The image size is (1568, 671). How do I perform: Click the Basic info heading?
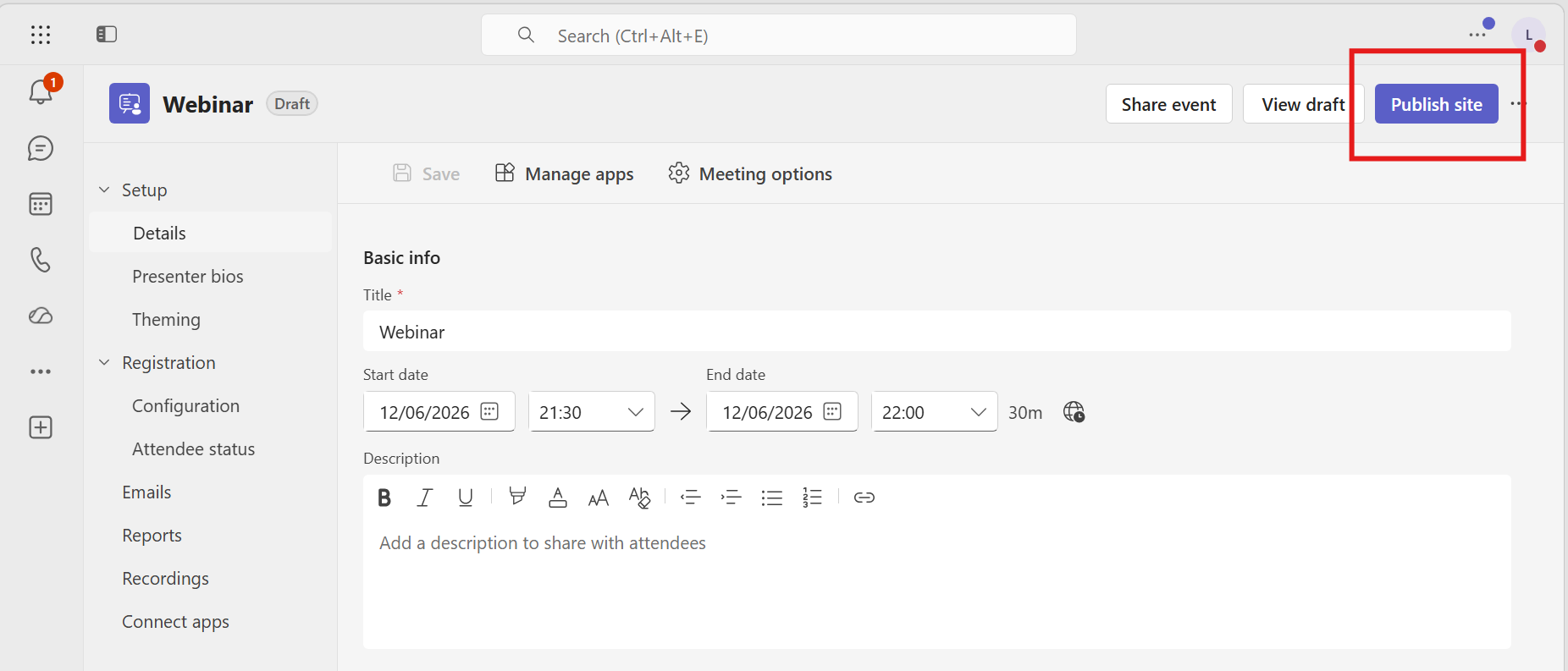[401, 257]
